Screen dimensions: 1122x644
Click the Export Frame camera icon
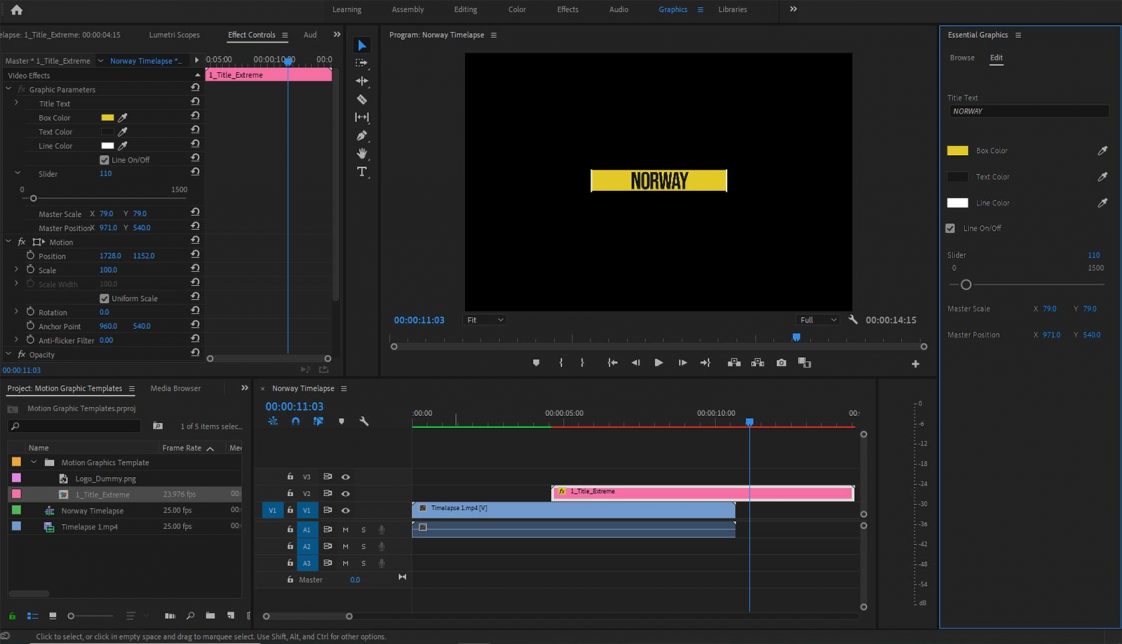point(781,363)
